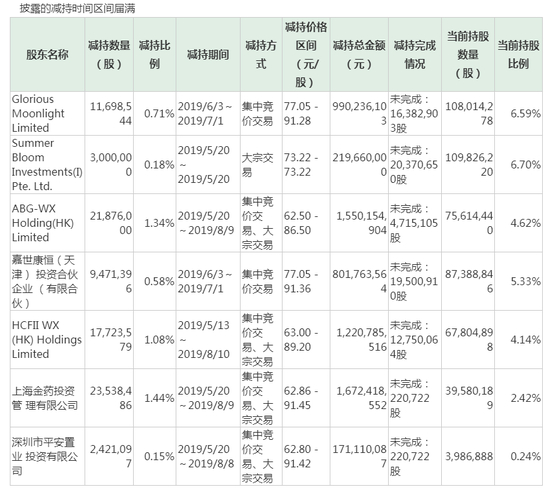Viewport: 550px width, 489px height.
Task: Select the 73.22 - 73.22 price range cell
Action: [306, 165]
